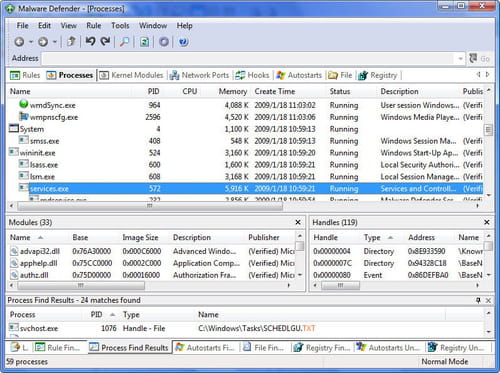Select the smss.exe process row

[x=246, y=141]
